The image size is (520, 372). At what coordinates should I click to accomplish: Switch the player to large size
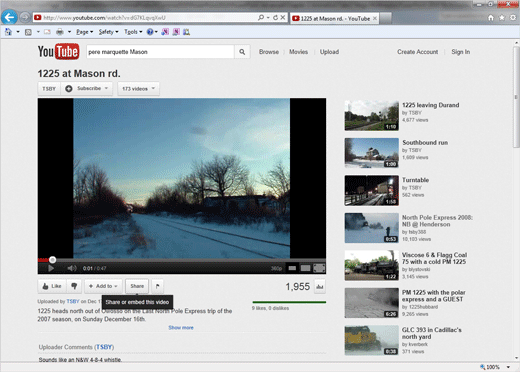pos(305,268)
